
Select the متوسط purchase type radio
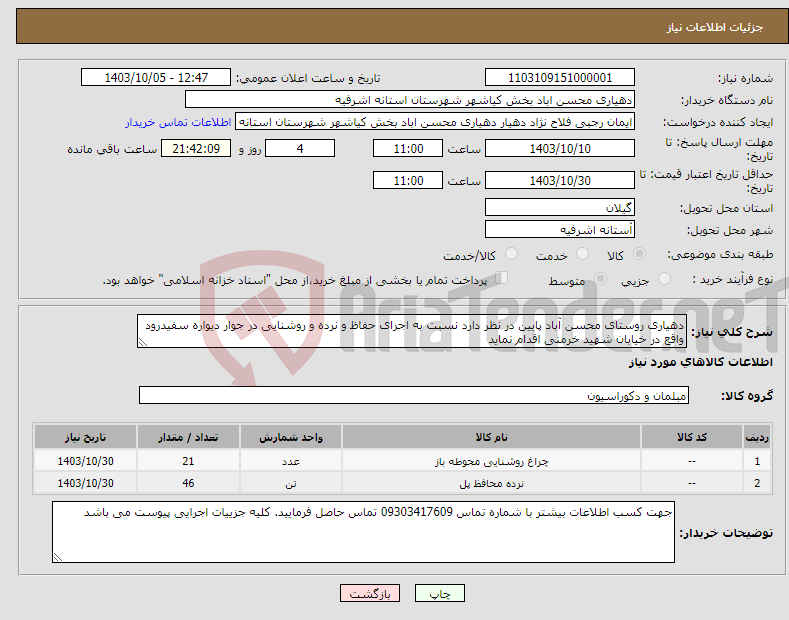point(600,279)
